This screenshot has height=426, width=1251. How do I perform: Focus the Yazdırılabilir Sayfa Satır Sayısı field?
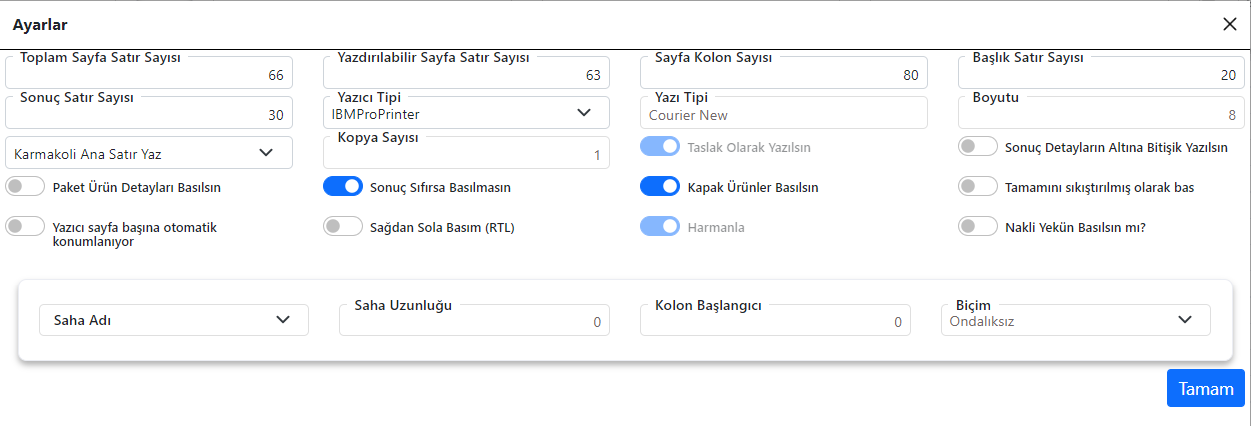point(466,75)
